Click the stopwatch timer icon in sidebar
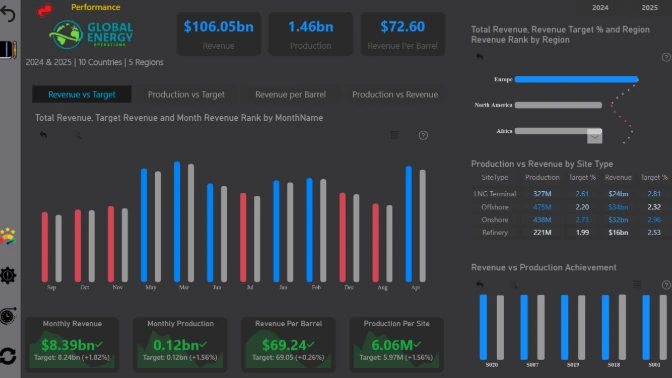This screenshot has width=672, height=378. pyautogui.click(x=8, y=316)
